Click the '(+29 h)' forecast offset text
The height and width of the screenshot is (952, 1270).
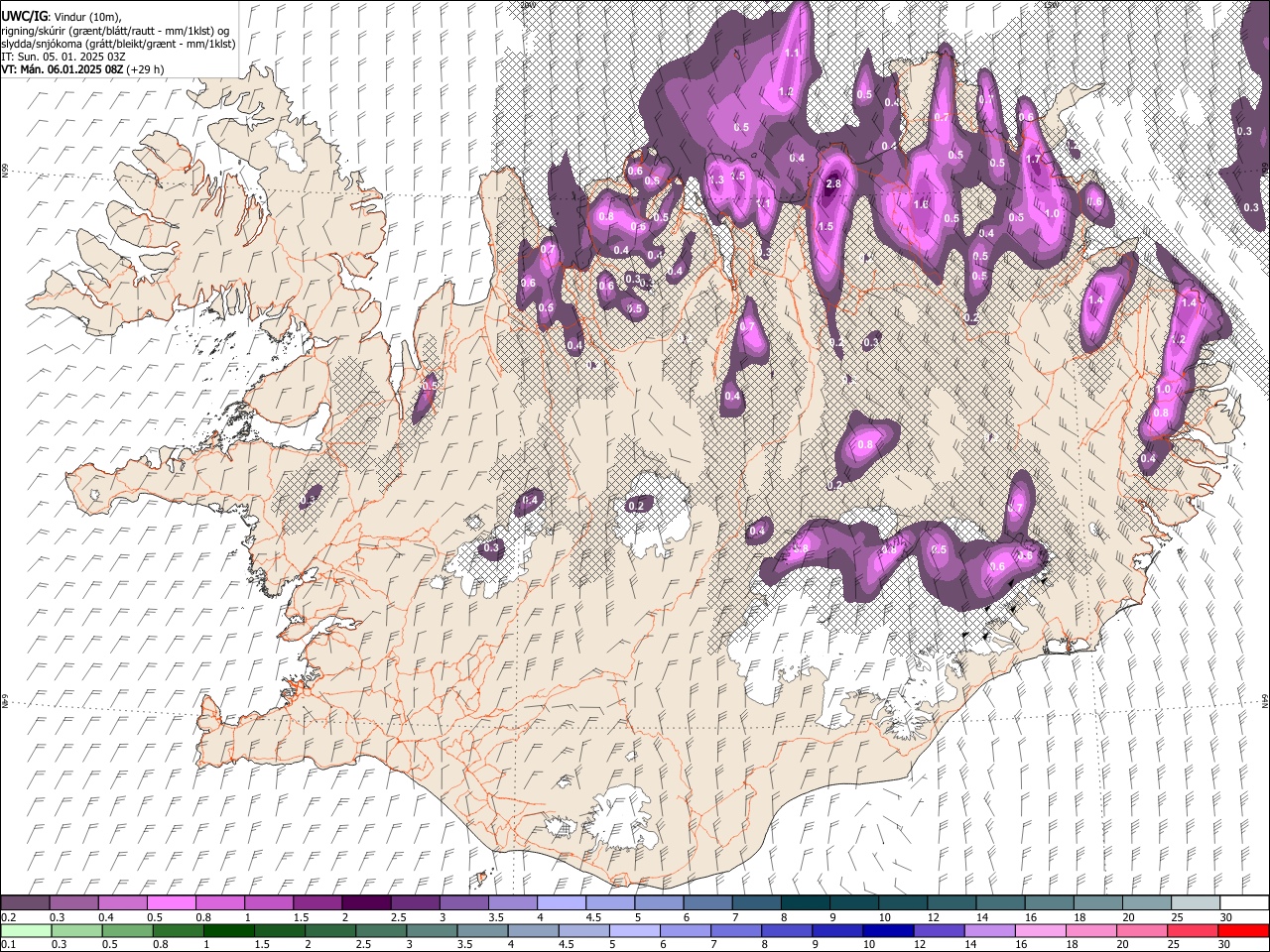[145, 69]
